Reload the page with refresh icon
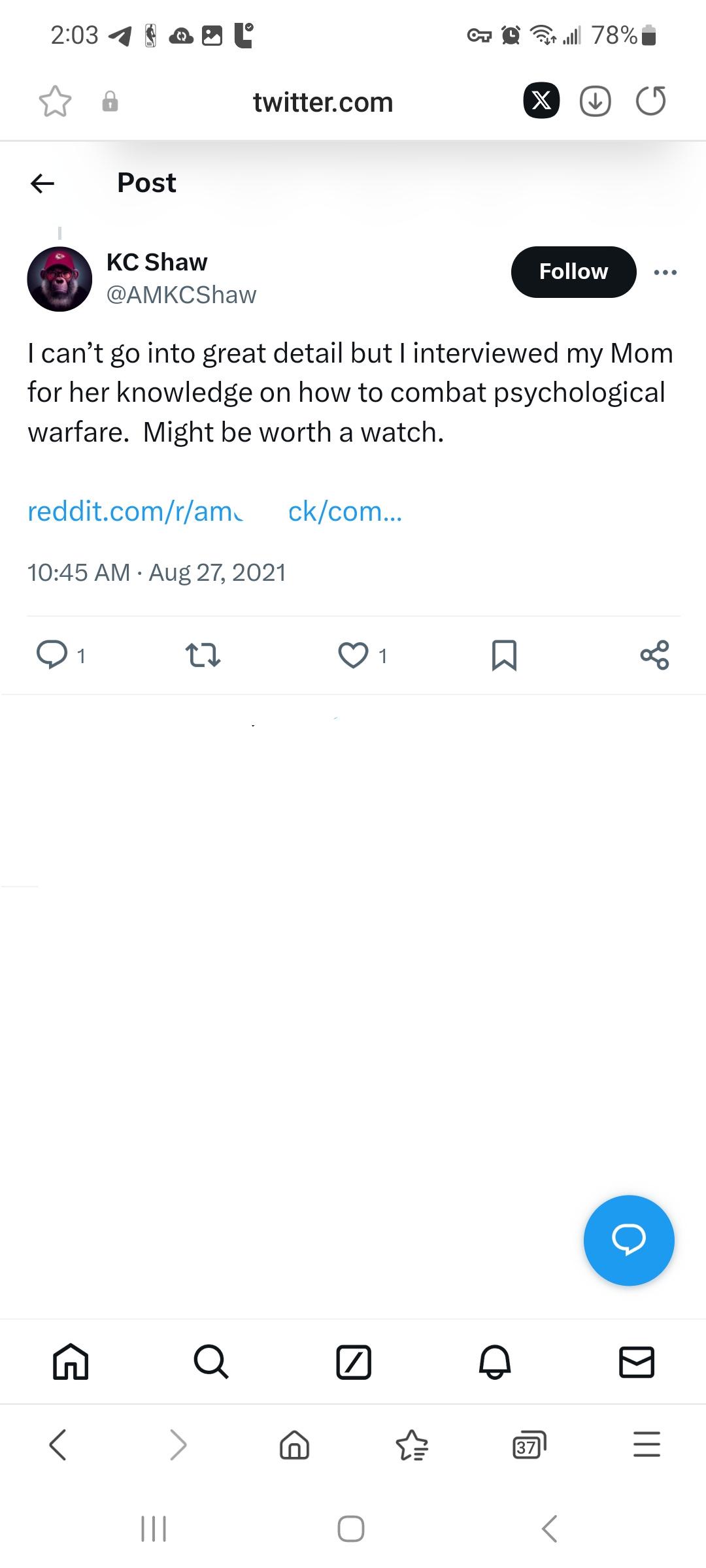Screen dimensions: 706x1568 [650, 101]
